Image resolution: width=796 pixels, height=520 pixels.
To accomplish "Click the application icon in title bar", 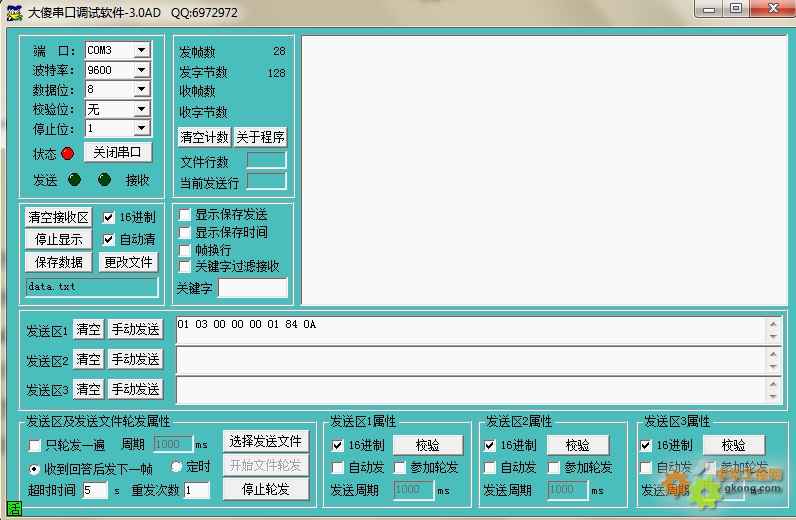I will pyautogui.click(x=14, y=13).
